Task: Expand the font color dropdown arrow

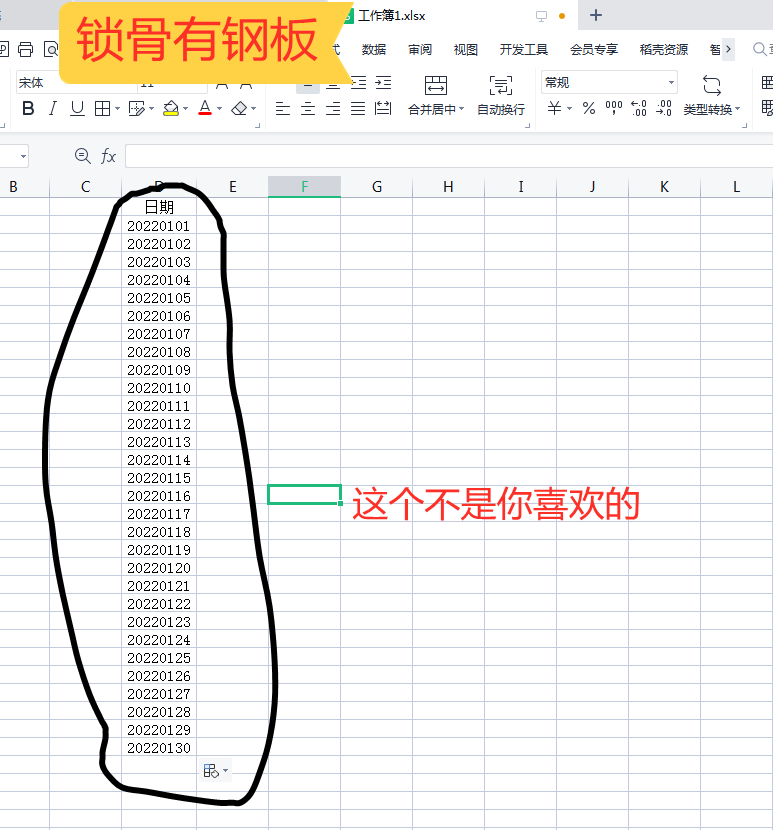Action: click(x=220, y=109)
